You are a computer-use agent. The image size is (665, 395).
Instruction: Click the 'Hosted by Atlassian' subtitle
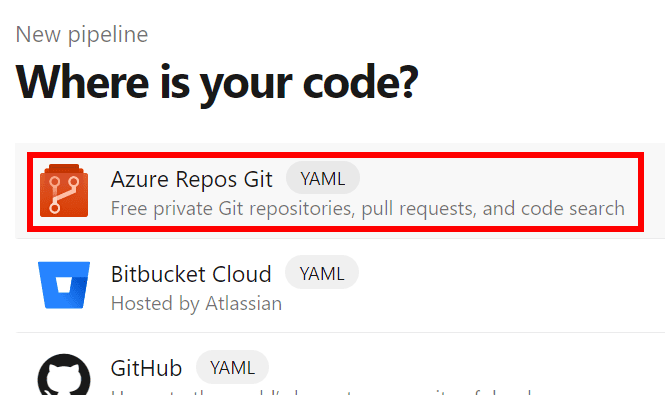coord(196,304)
